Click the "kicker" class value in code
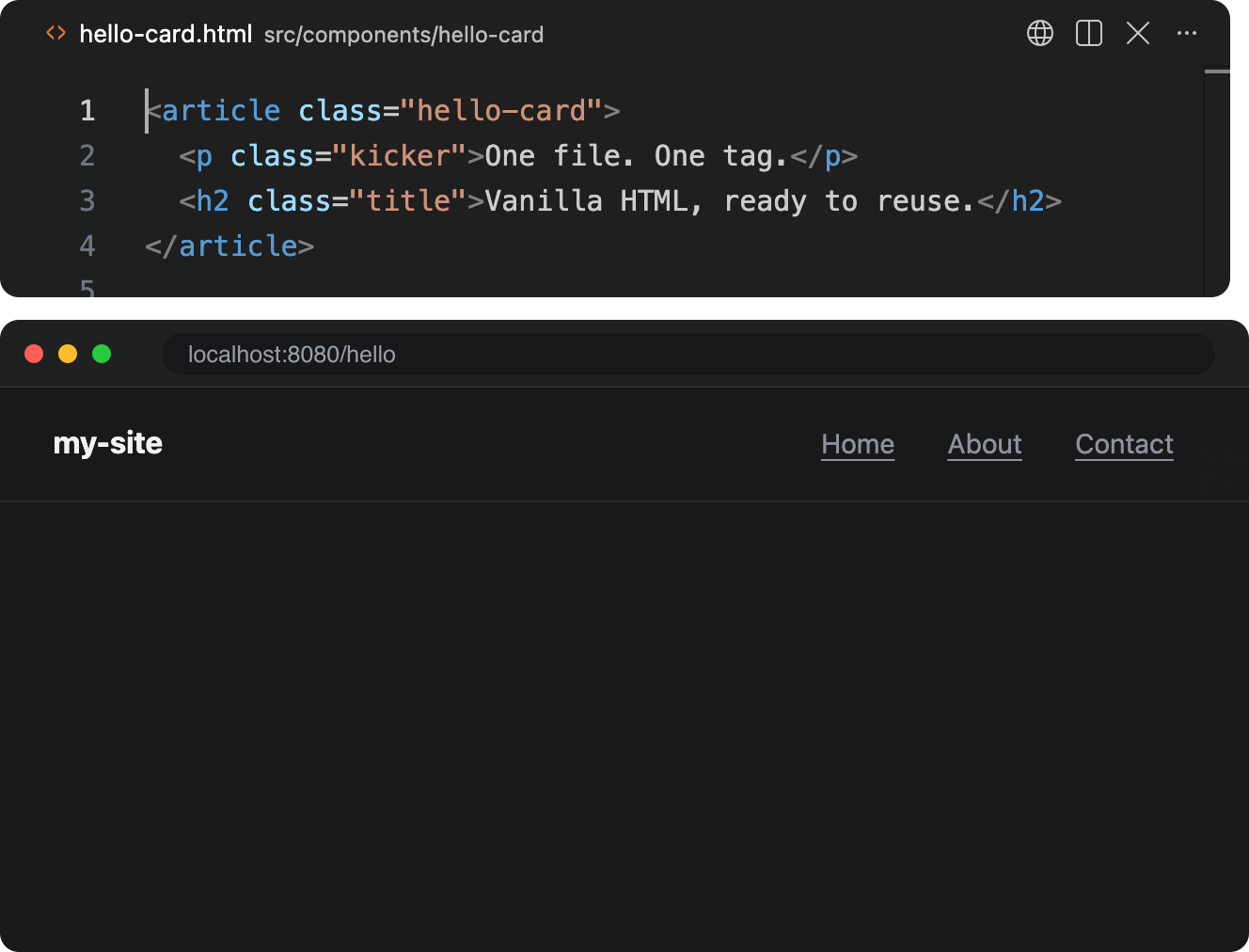The height and width of the screenshot is (952, 1249). click(400, 155)
